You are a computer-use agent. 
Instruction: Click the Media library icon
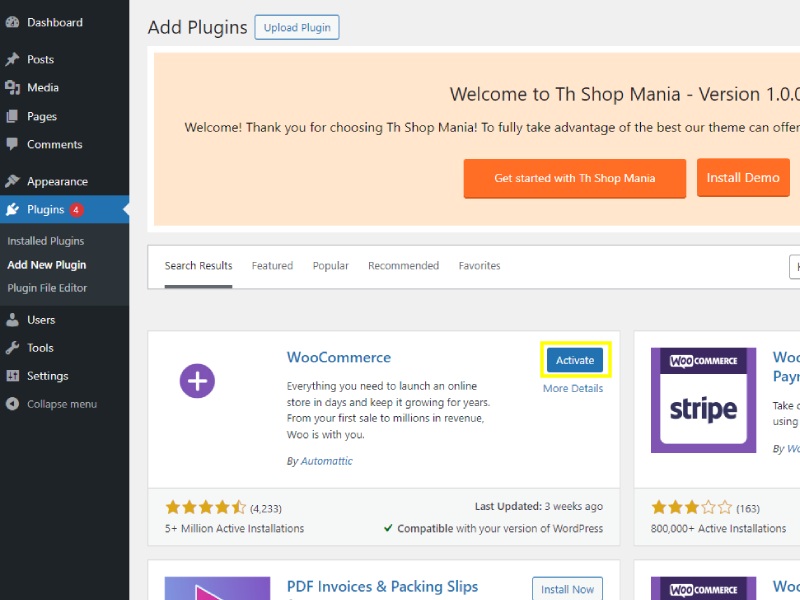tap(12, 88)
